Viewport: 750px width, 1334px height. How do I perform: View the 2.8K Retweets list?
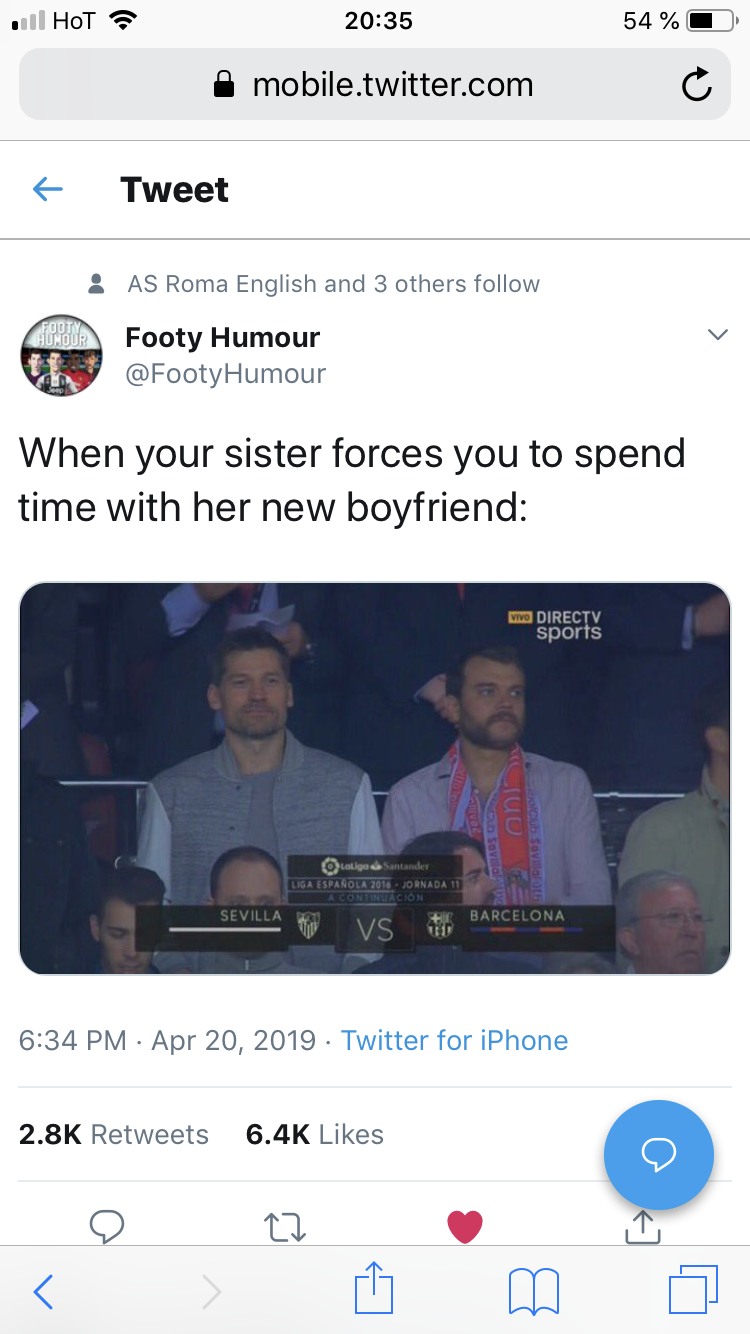pyautogui.click(x=114, y=1134)
